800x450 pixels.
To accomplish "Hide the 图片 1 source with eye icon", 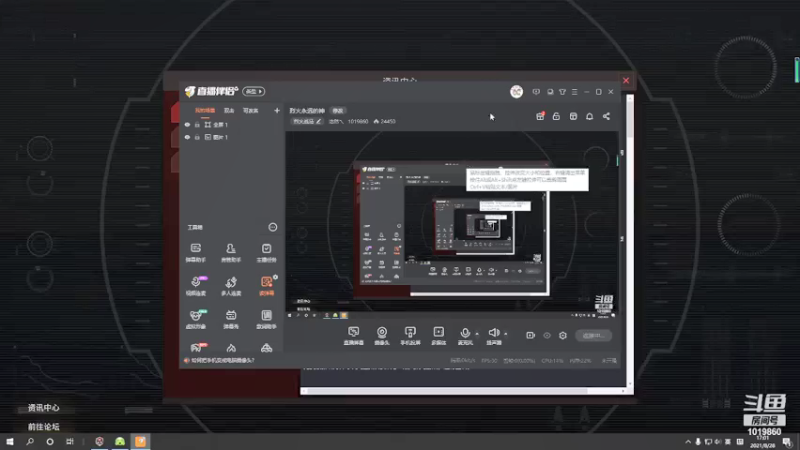I will point(187,137).
